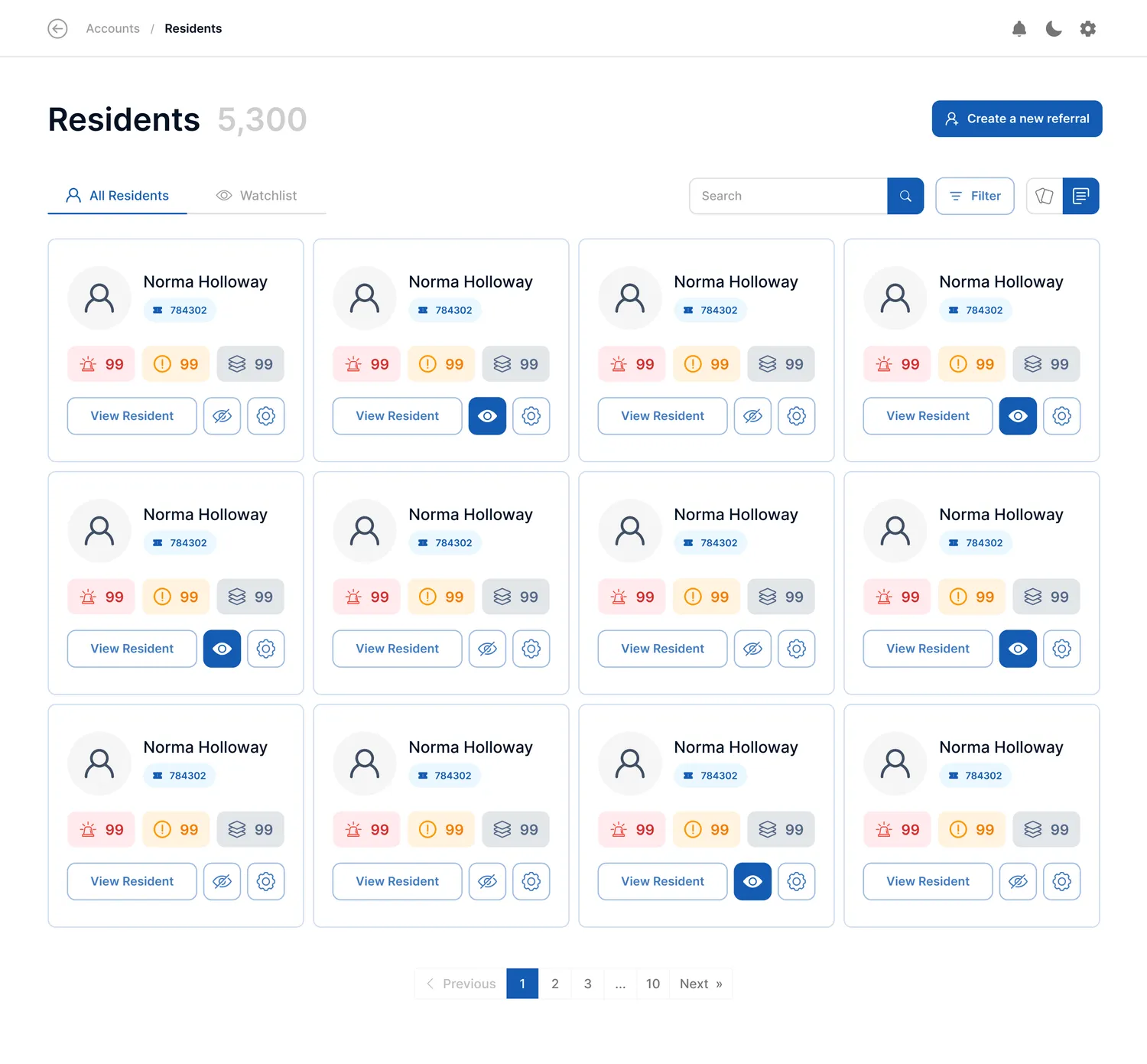Go to Accounts breadcrumb
The height and width of the screenshot is (1064, 1147).
[113, 28]
